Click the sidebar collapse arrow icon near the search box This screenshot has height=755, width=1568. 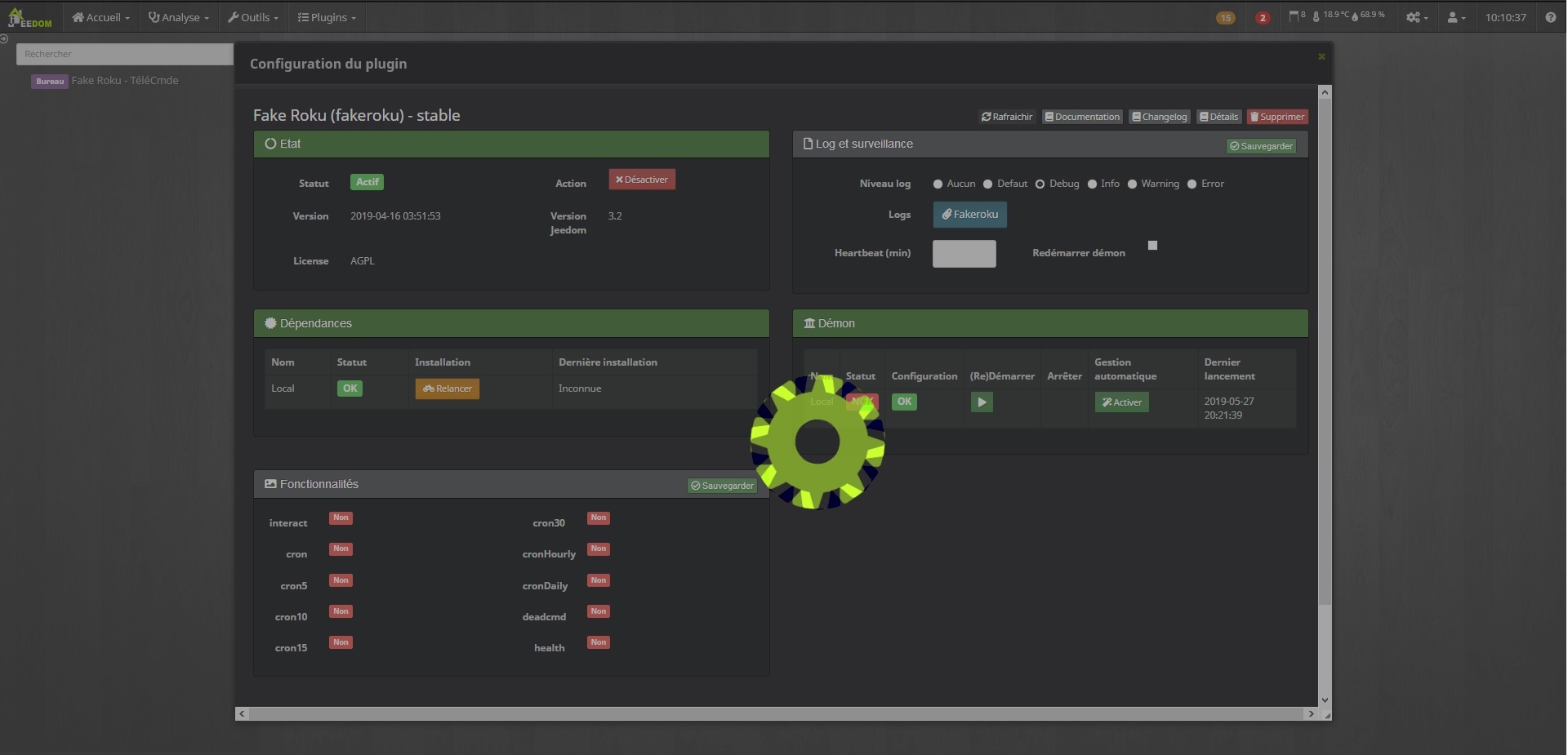pos(4,38)
